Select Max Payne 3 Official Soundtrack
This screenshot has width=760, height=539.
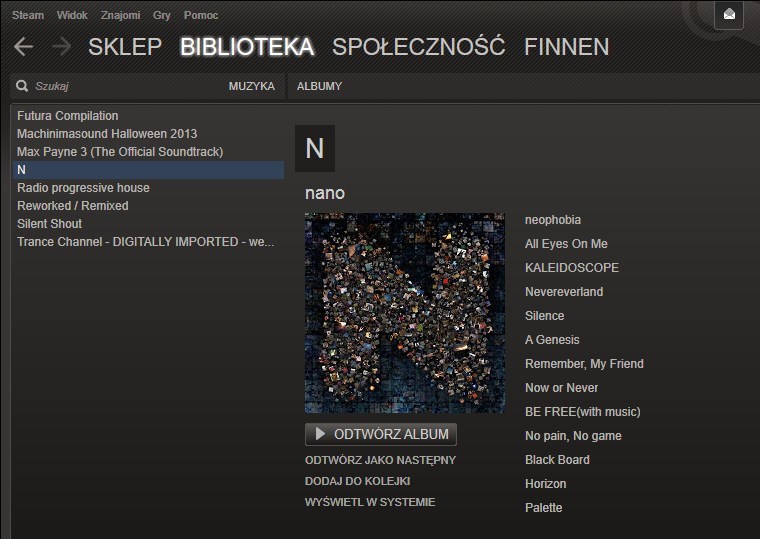[148, 152]
